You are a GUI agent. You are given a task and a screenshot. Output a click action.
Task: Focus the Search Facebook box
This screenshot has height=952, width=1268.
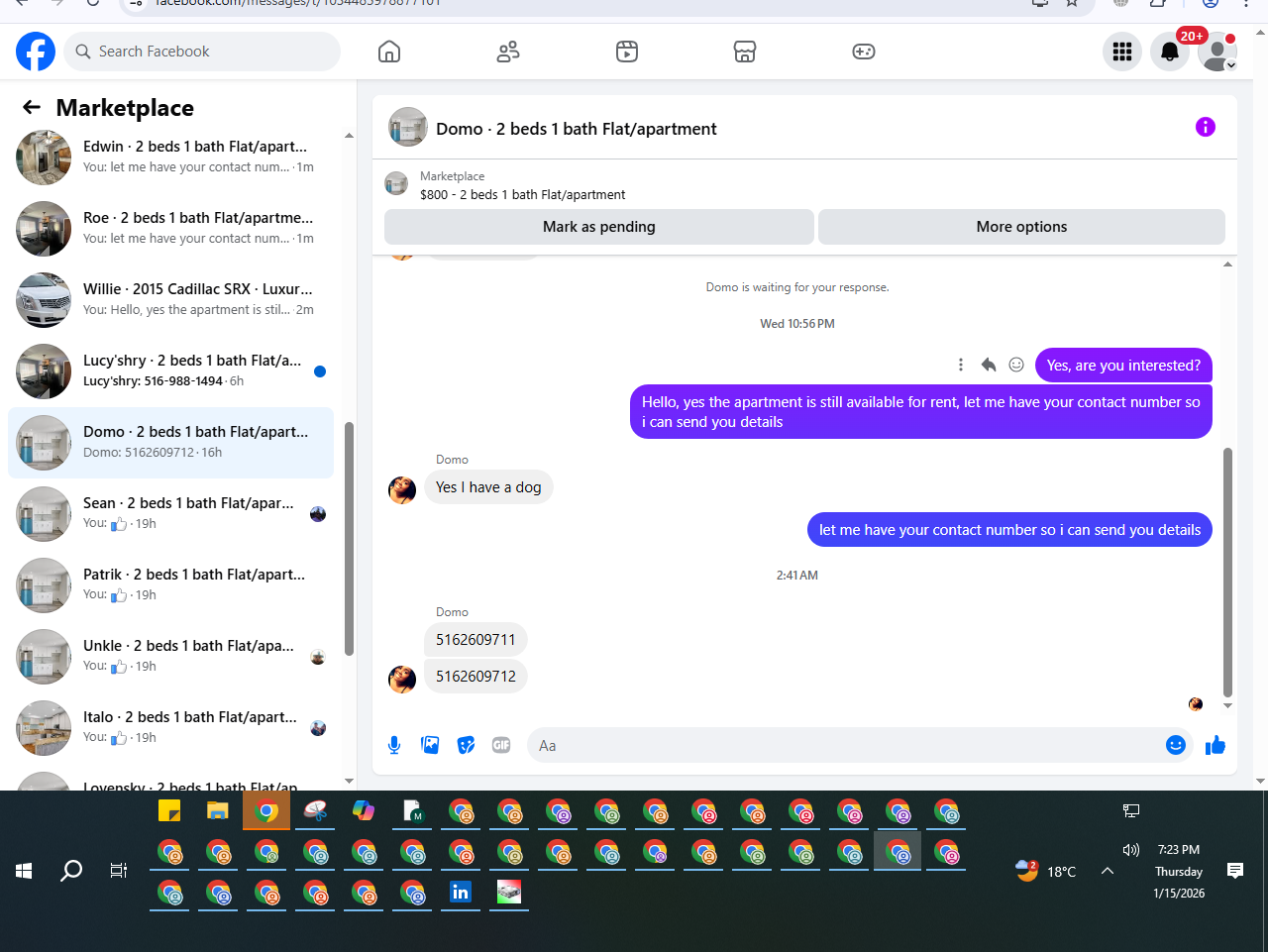coord(202,52)
